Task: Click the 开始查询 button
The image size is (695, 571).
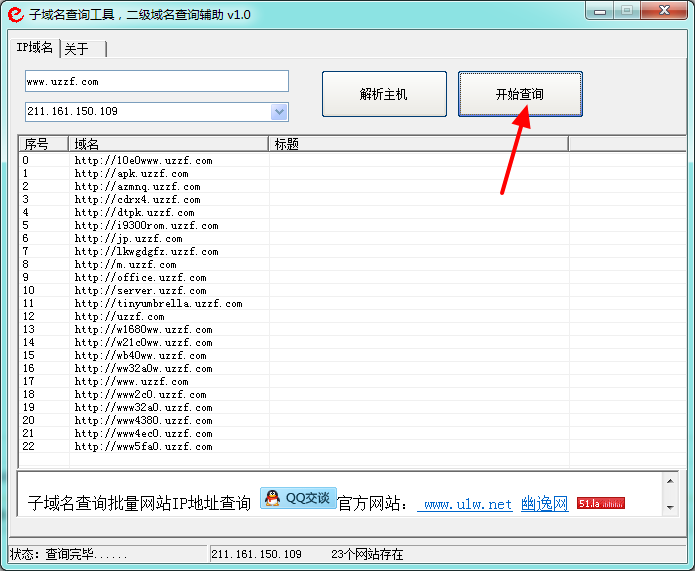Action: 520,94
